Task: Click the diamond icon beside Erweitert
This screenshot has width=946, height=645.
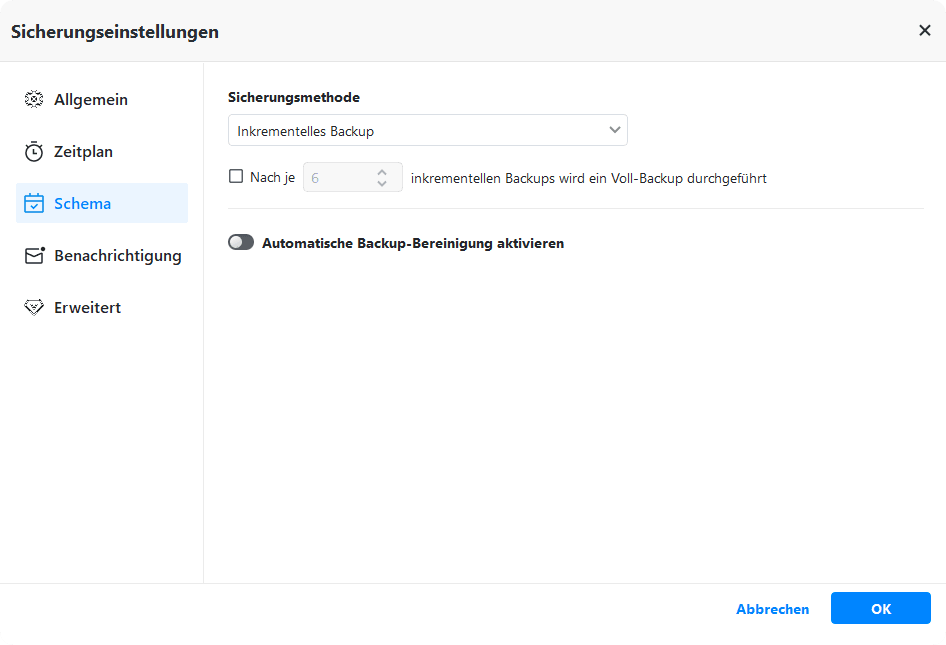Action: (x=34, y=308)
